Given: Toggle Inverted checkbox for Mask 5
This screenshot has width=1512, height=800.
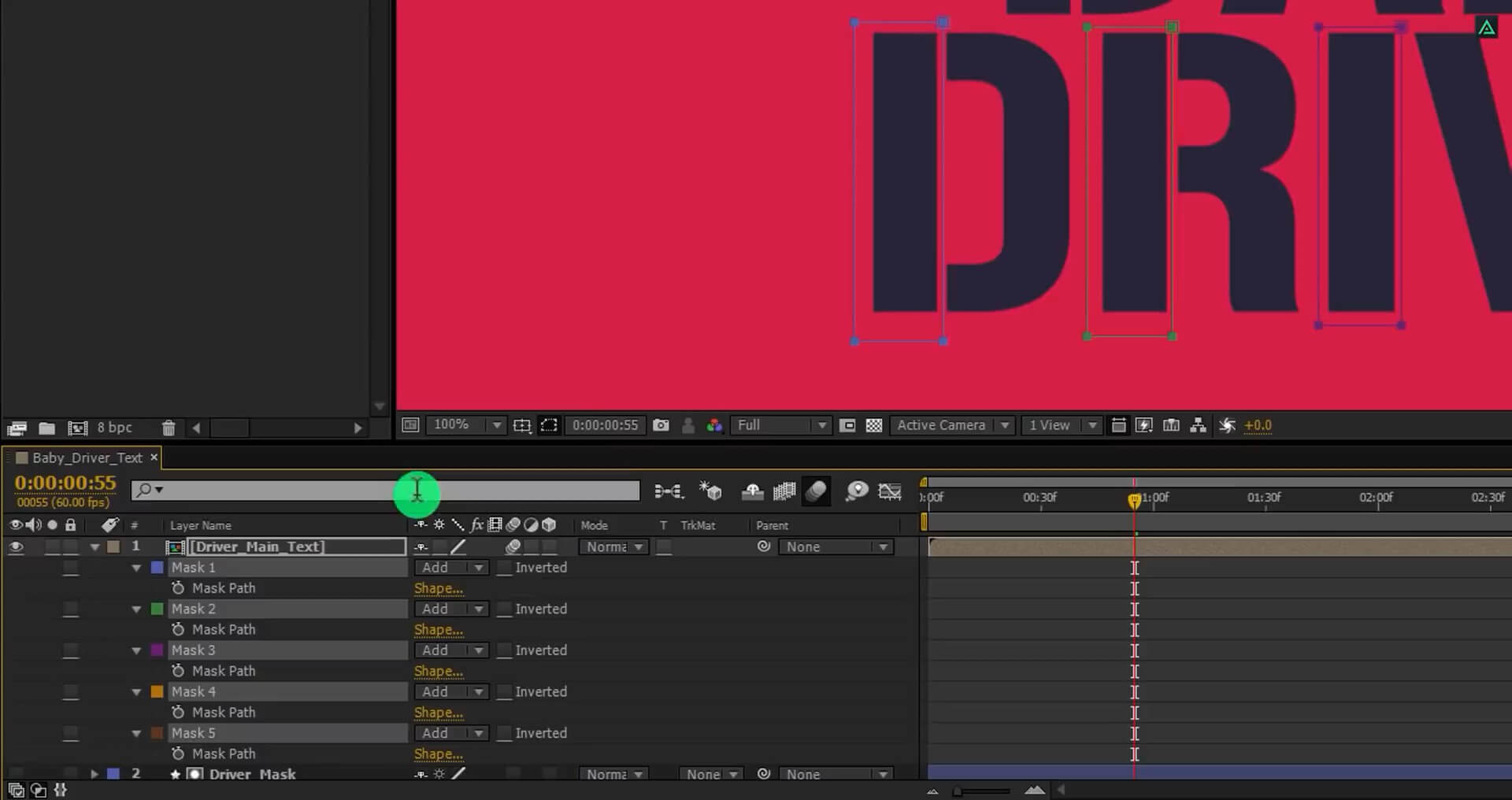Looking at the screenshot, I should (505, 733).
